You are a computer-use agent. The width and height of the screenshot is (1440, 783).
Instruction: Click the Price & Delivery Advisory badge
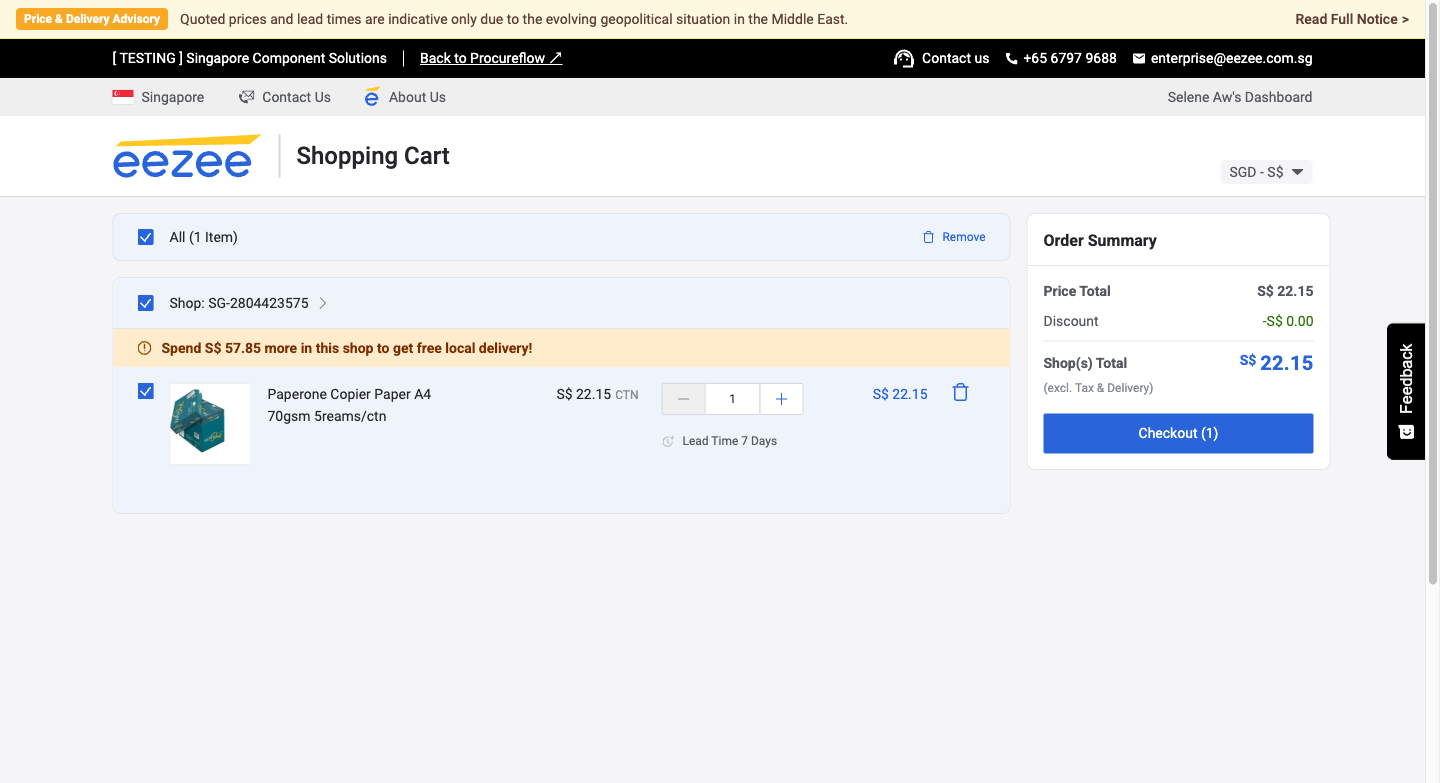[92, 19]
